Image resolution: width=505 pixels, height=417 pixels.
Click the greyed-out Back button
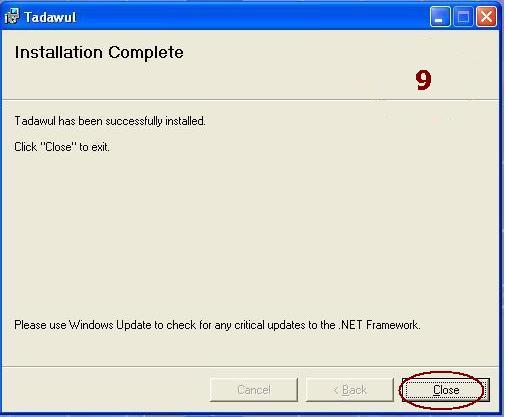coord(350,390)
